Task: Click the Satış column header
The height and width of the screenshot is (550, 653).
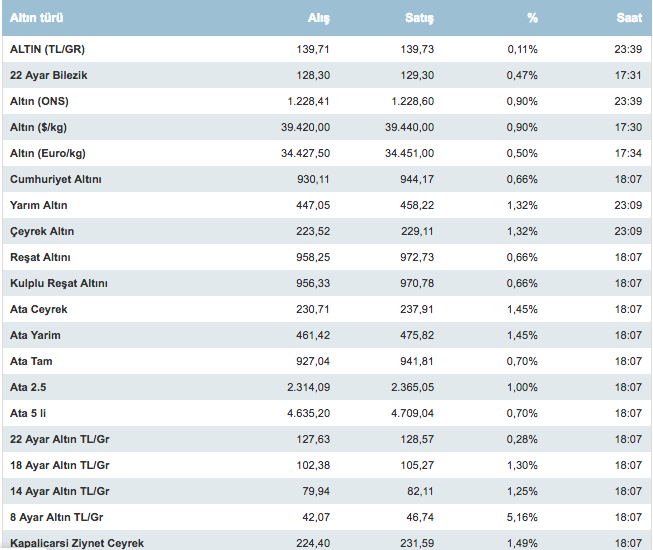Action: click(420, 18)
